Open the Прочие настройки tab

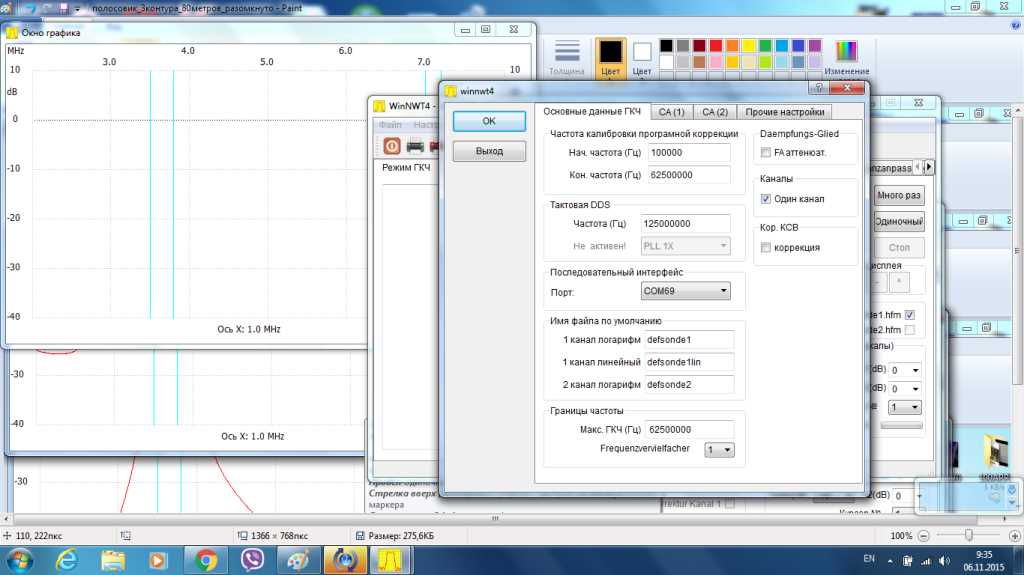click(x=785, y=112)
